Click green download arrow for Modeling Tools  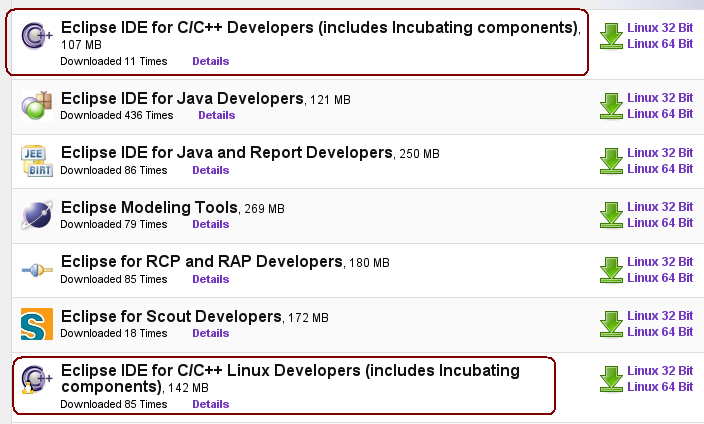[610, 215]
